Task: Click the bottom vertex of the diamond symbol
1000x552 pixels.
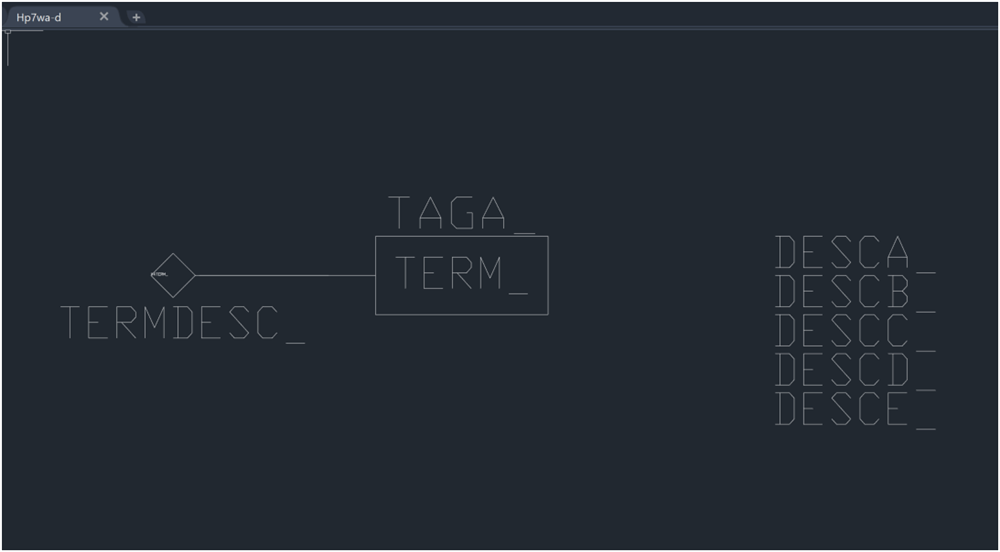Action: pyautogui.click(x=173, y=297)
